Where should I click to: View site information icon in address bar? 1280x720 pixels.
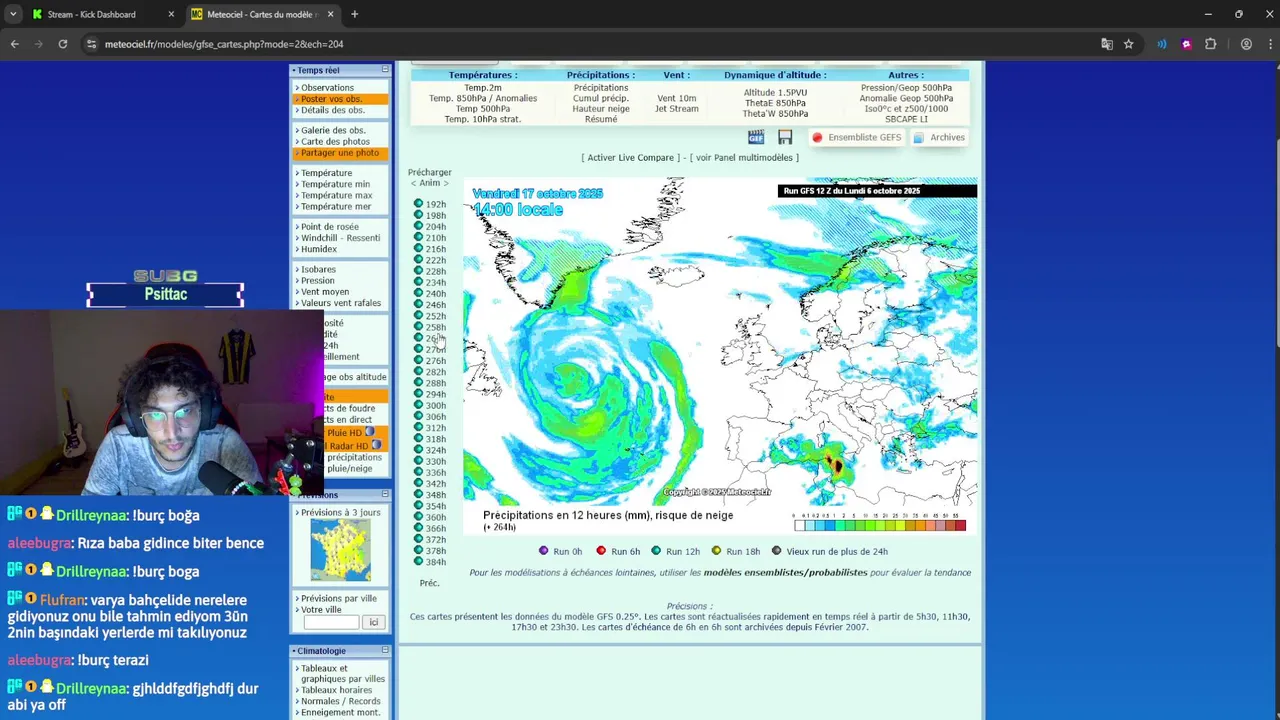(91, 44)
